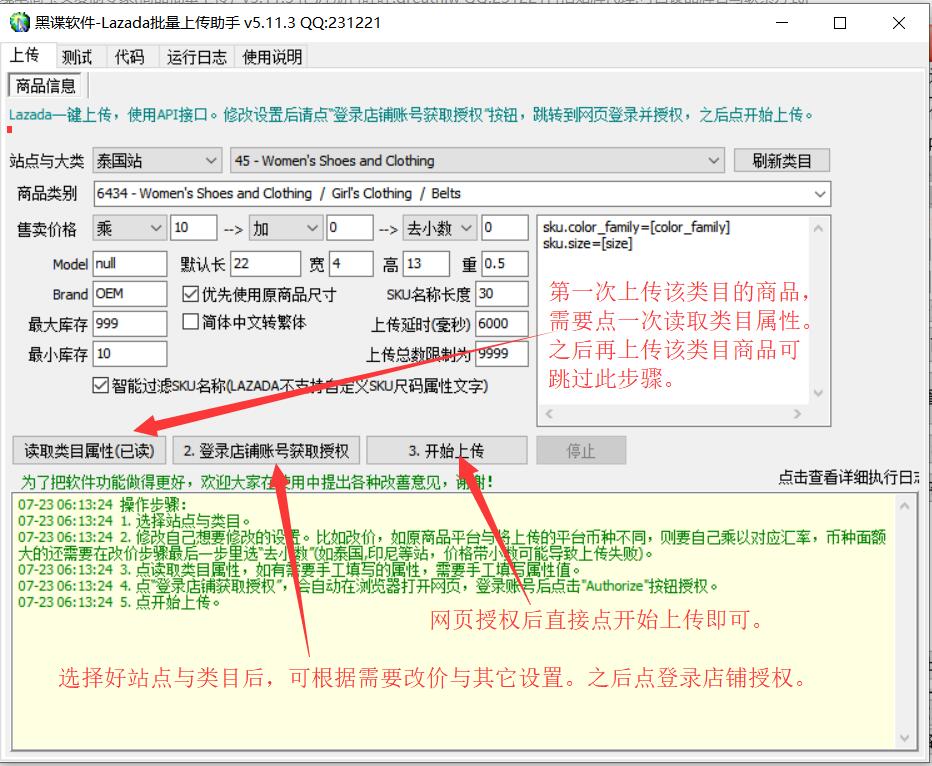This screenshot has height=766, width=932.
Task: Click the 刷新类目 button
Action: pyautogui.click(x=782, y=160)
